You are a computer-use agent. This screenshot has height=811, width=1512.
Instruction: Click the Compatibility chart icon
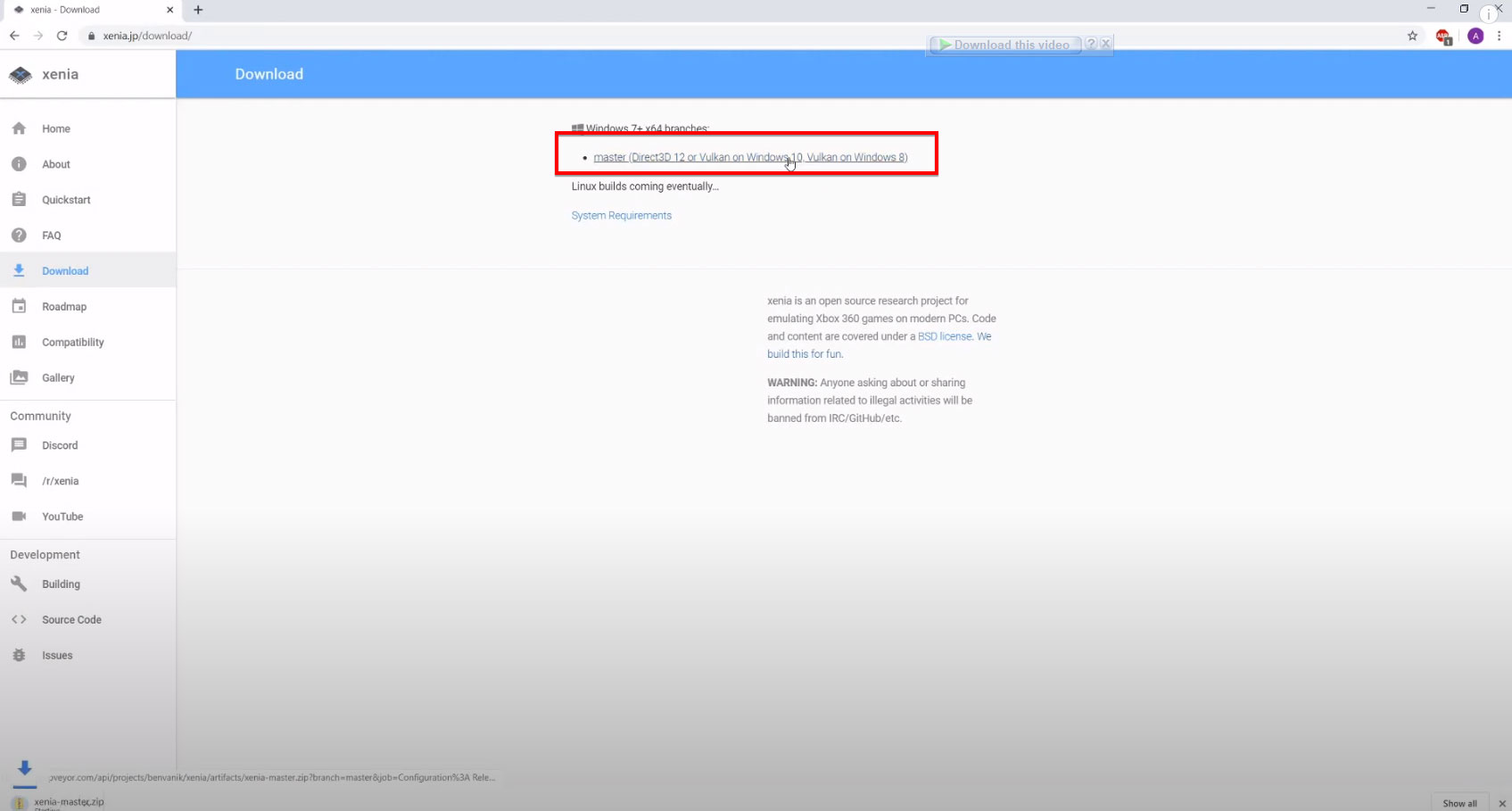(x=19, y=342)
